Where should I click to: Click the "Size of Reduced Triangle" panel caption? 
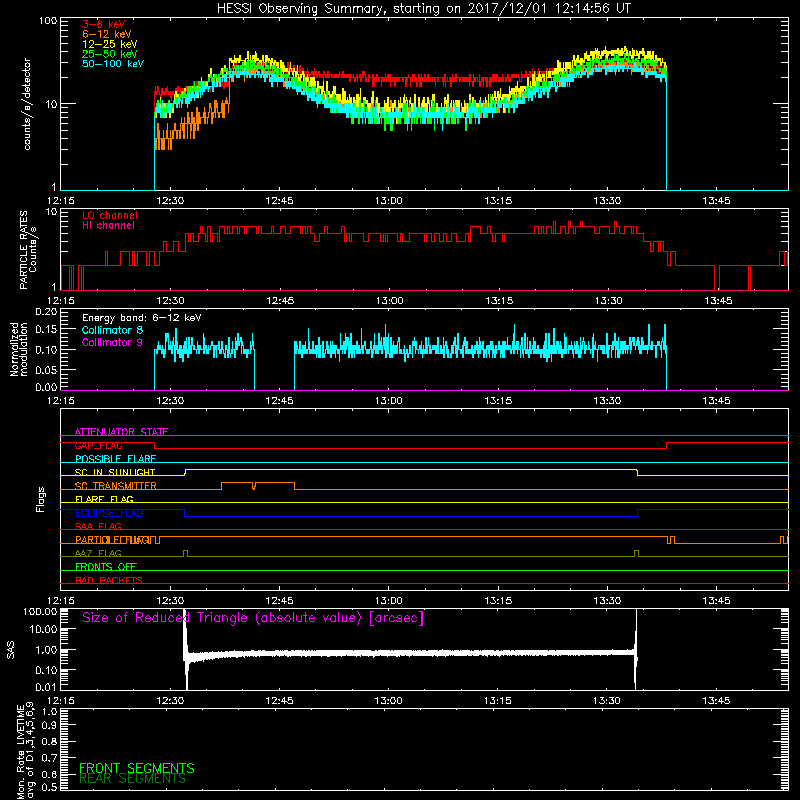tap(253, 618)
